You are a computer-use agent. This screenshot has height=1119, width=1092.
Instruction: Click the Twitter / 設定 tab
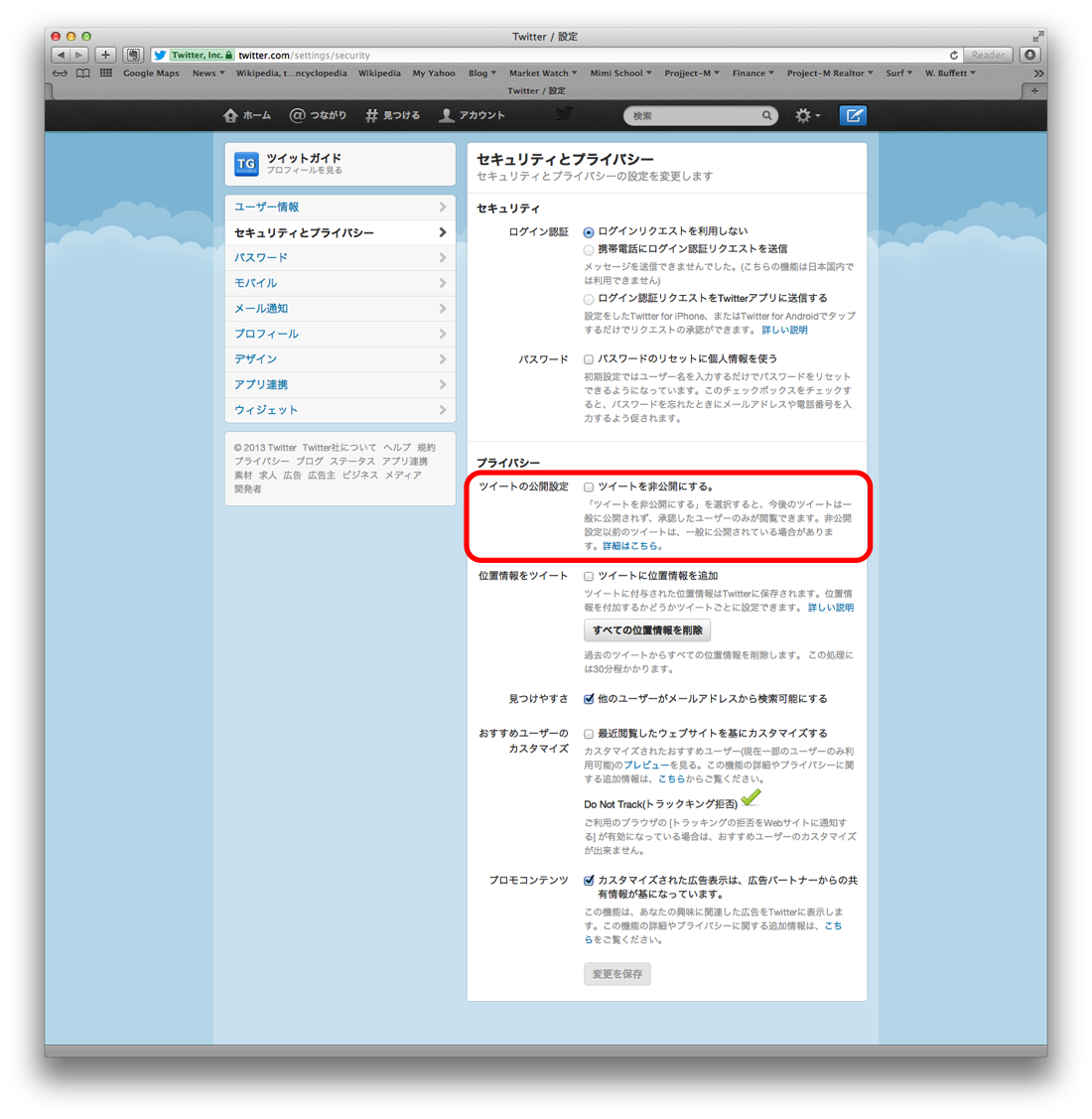[x=536, y=90]
